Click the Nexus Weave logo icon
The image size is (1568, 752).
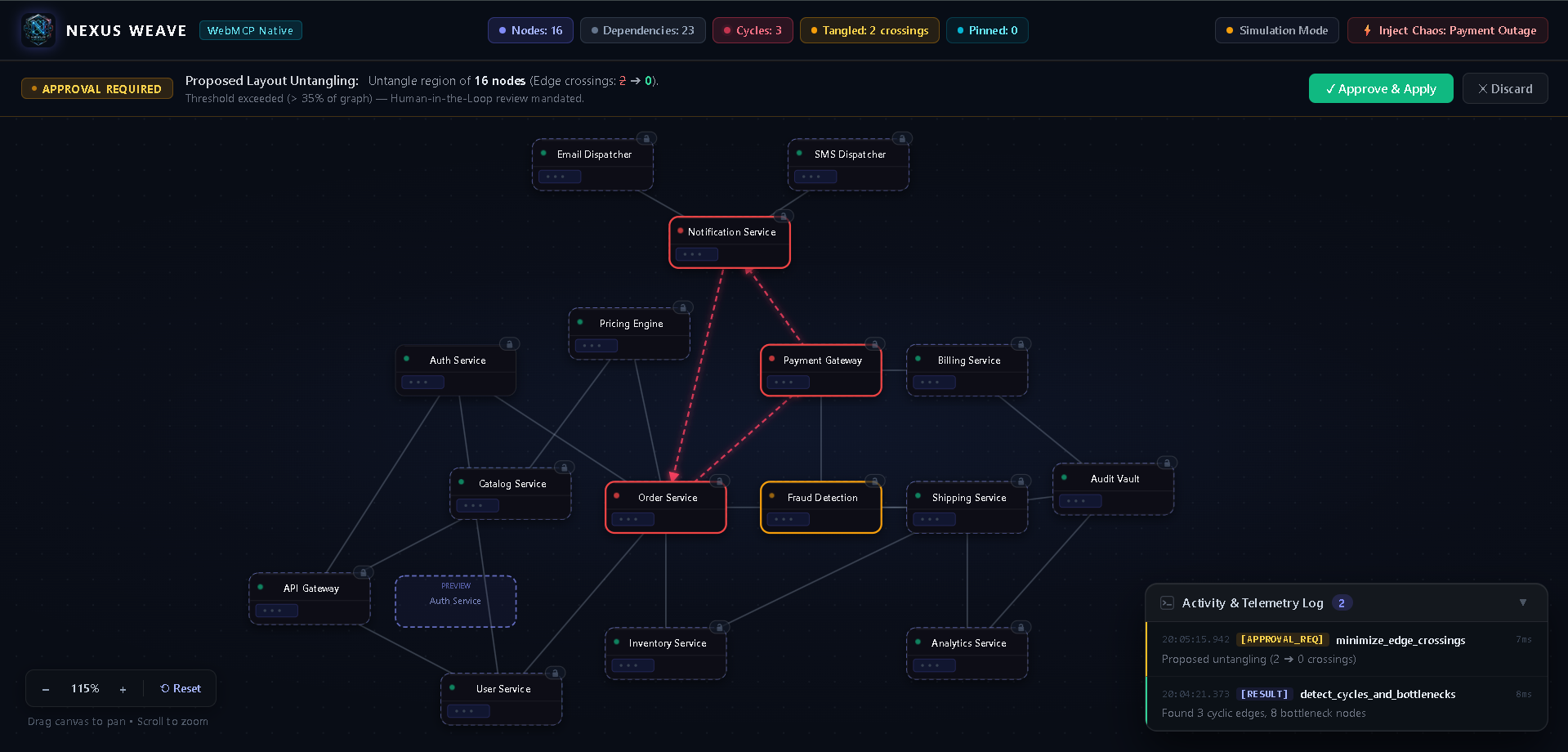pyautogui.click(x=38, y=30)
